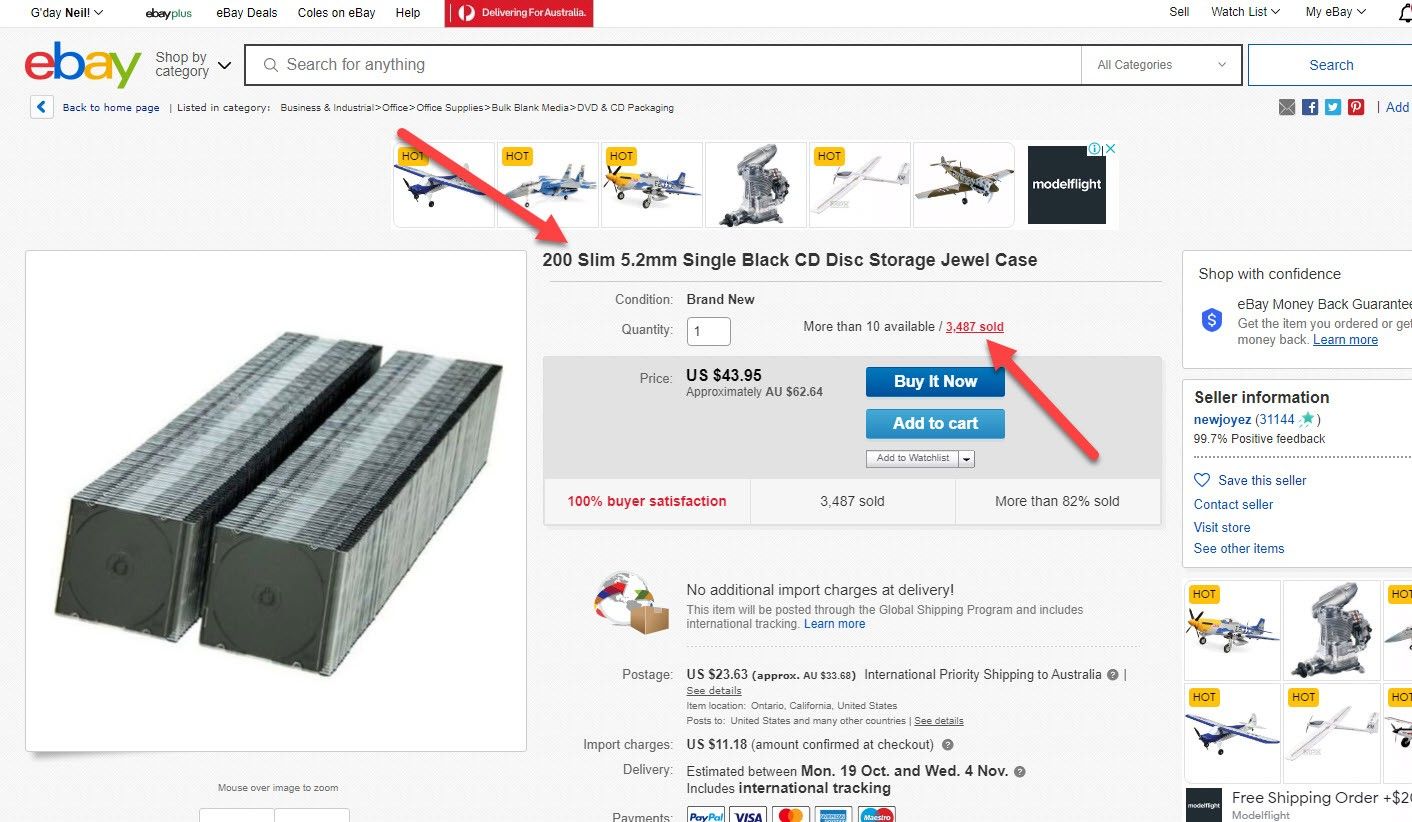Share listing on Facebook icon
The image size is (1412, 822).
pyautogui.click(x=1310, y=107)
